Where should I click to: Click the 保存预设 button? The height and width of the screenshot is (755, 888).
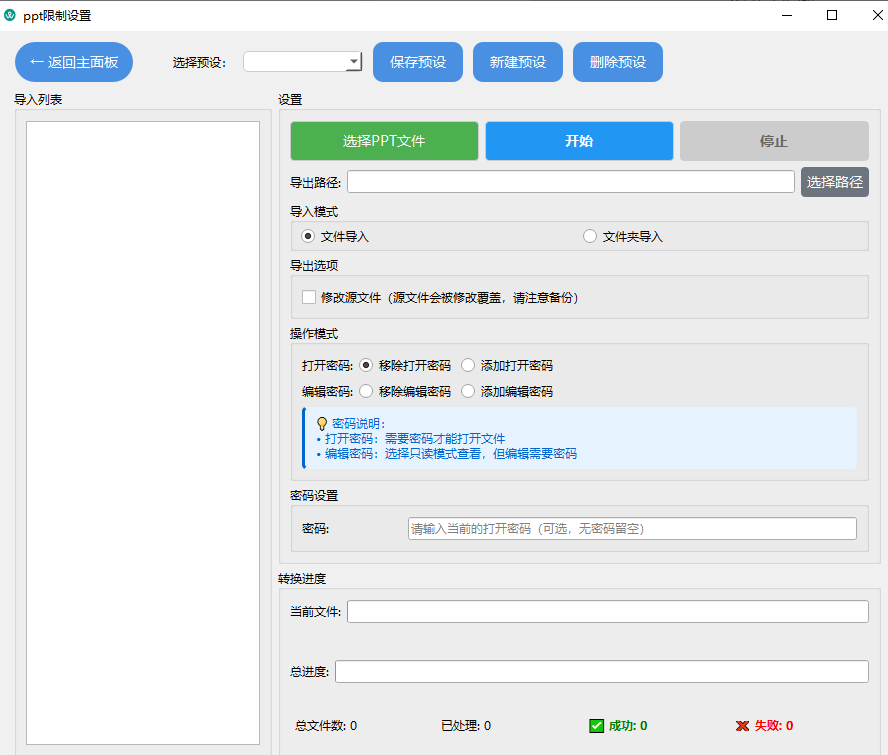418,61
